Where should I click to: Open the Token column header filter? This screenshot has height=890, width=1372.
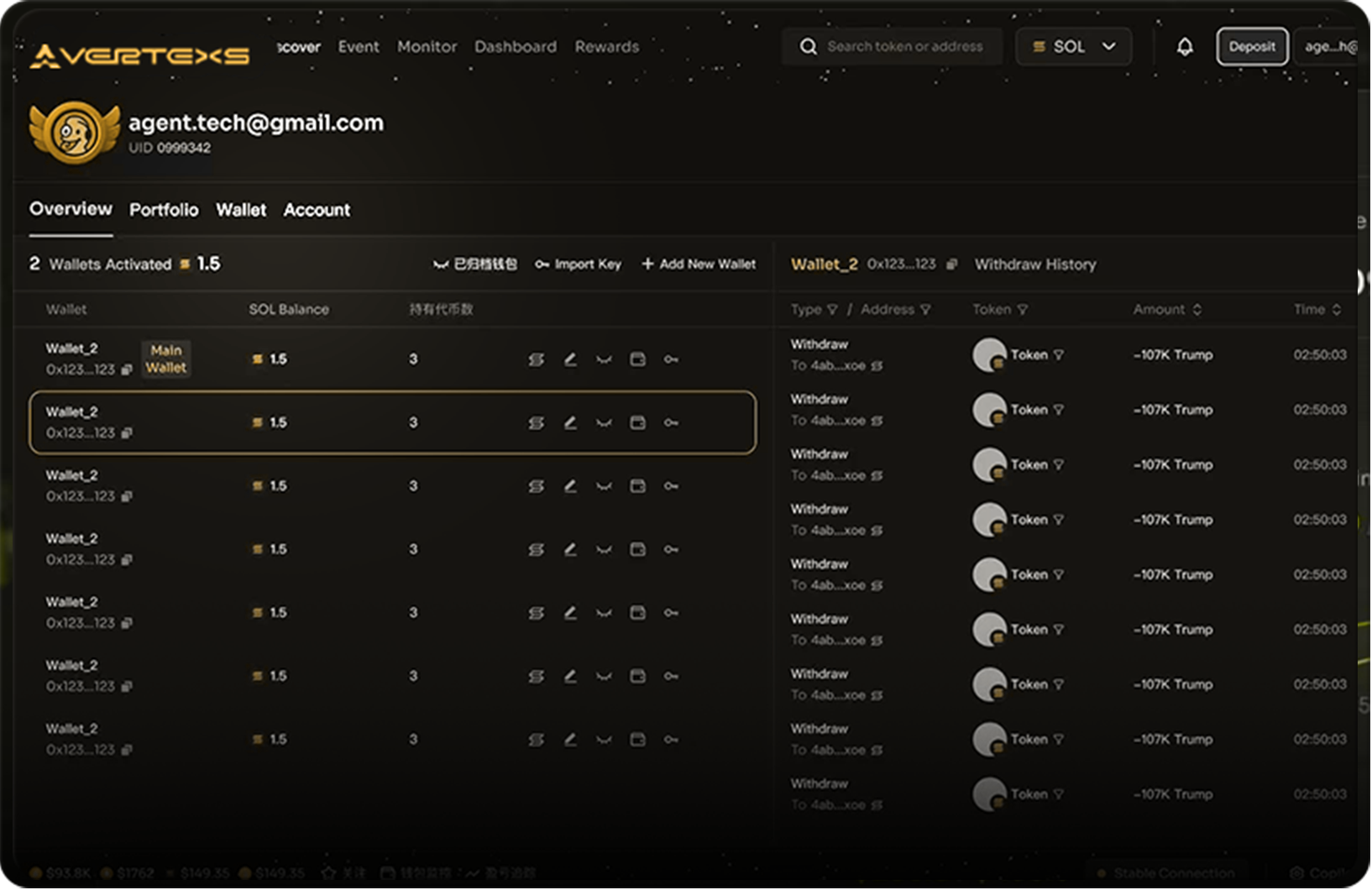tap(1023, 310)
